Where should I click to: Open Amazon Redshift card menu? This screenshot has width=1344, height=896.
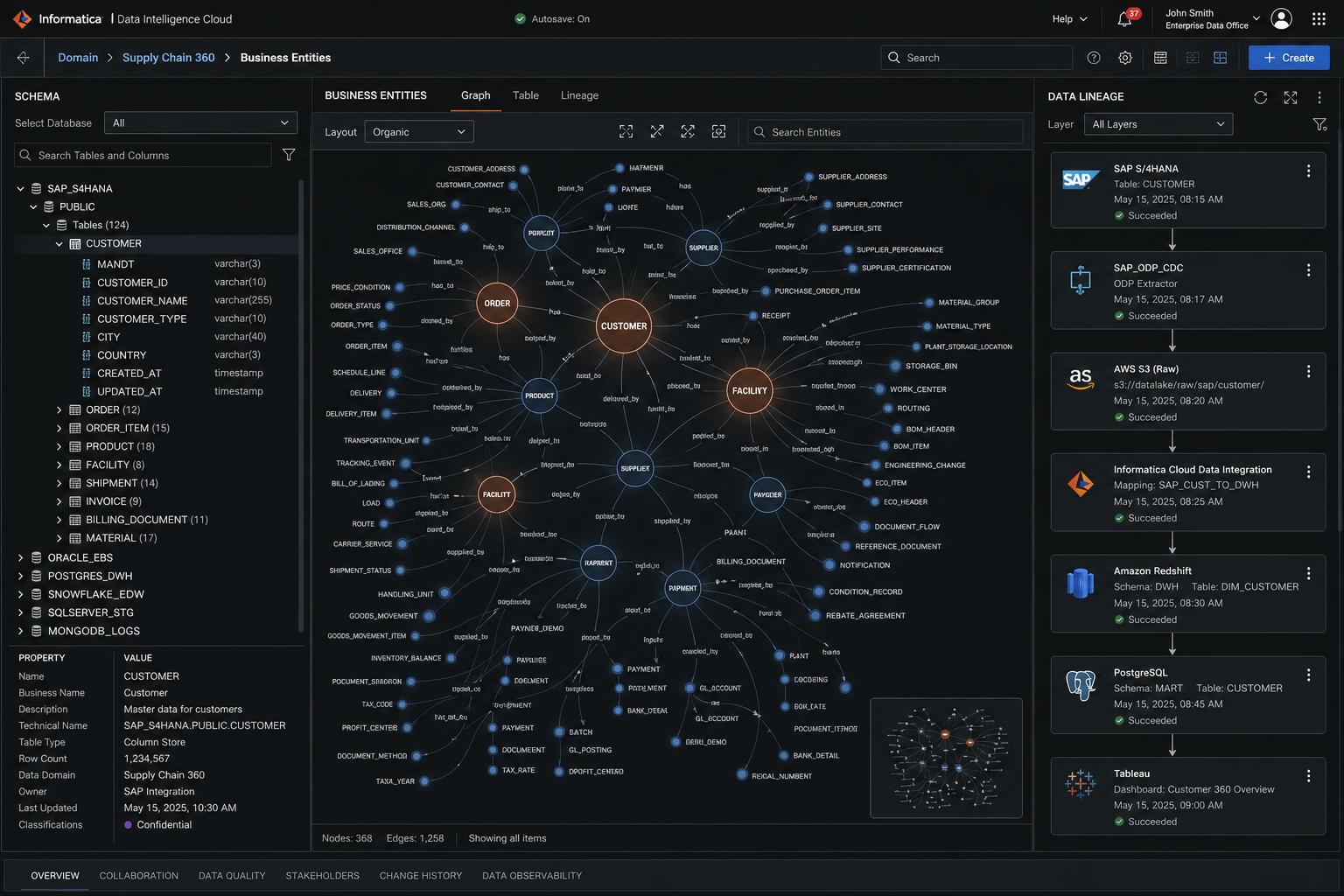point(1308,573)
